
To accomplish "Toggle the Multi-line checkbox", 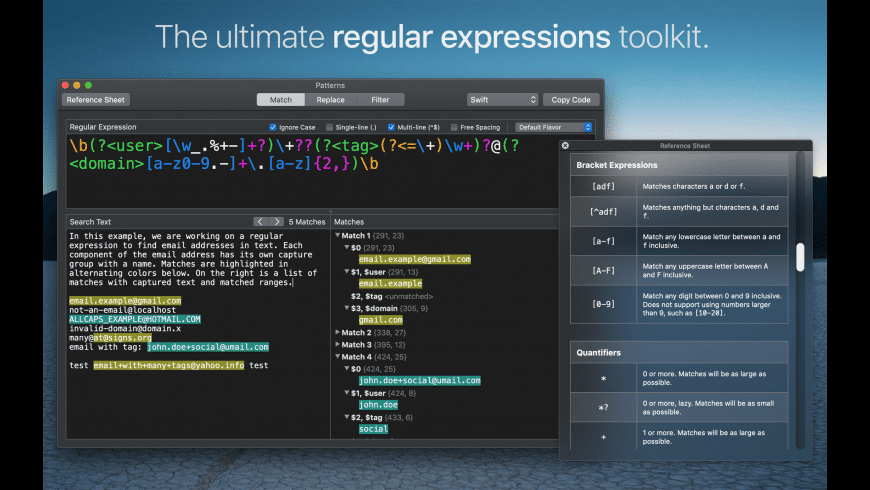I will coord(391,128).
